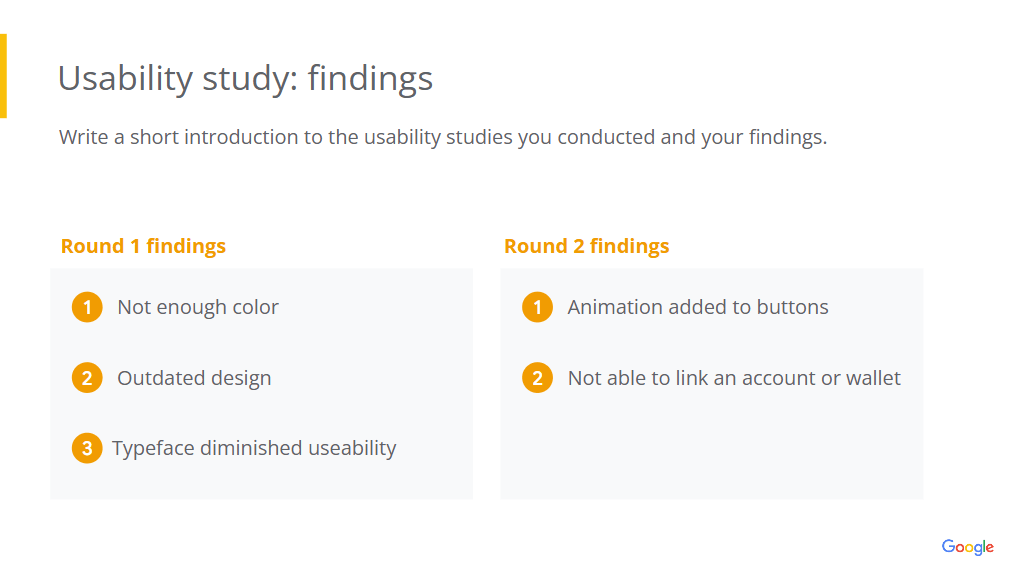1021x573 pixels.
Task: Click the orange number 1 badge under Round 1
Action: (87, 307)
